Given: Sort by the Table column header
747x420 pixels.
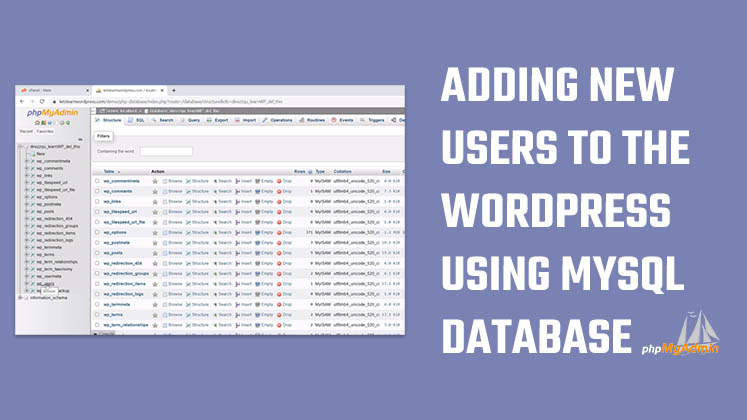Looking at the screenshot, I should point(109,171).
